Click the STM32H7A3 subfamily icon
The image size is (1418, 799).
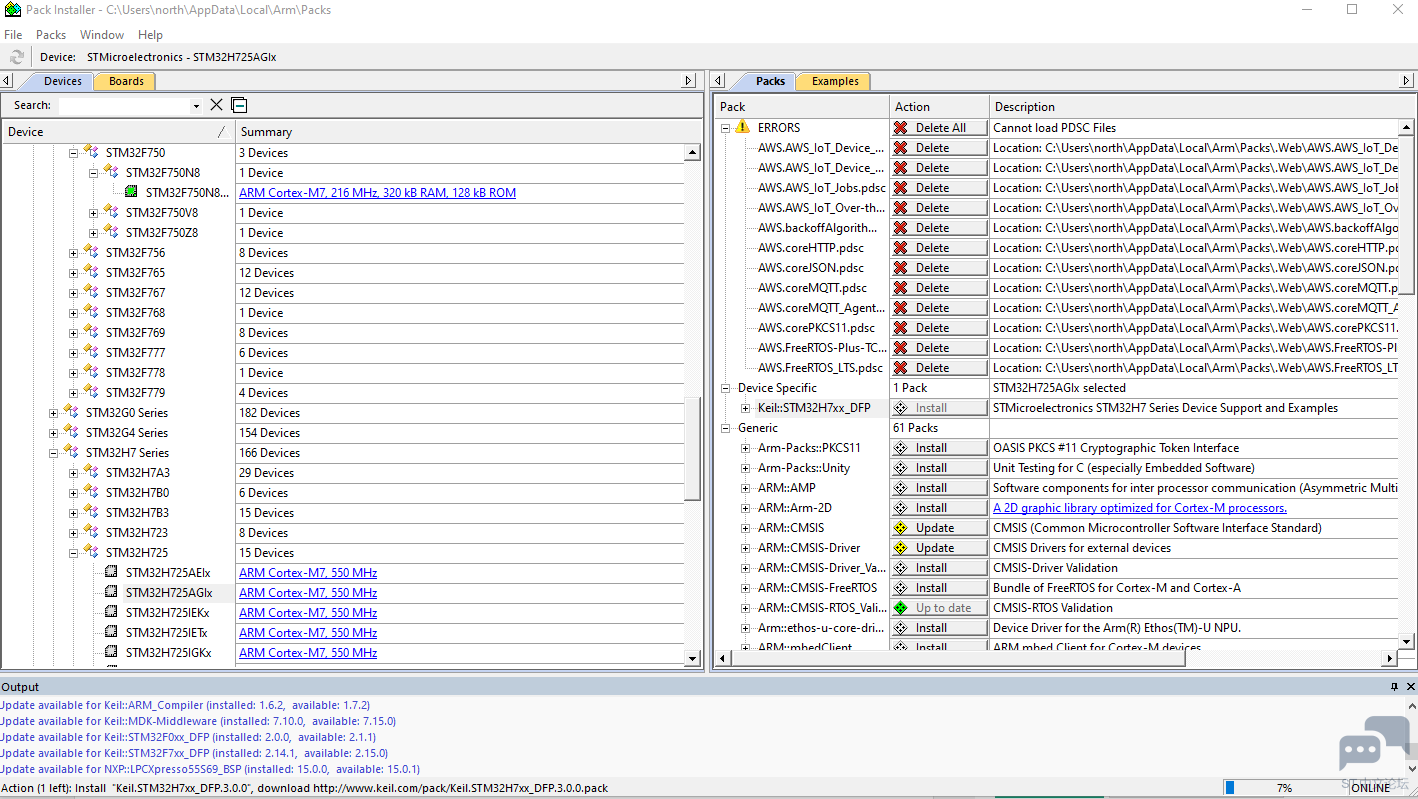coord(91,472)
